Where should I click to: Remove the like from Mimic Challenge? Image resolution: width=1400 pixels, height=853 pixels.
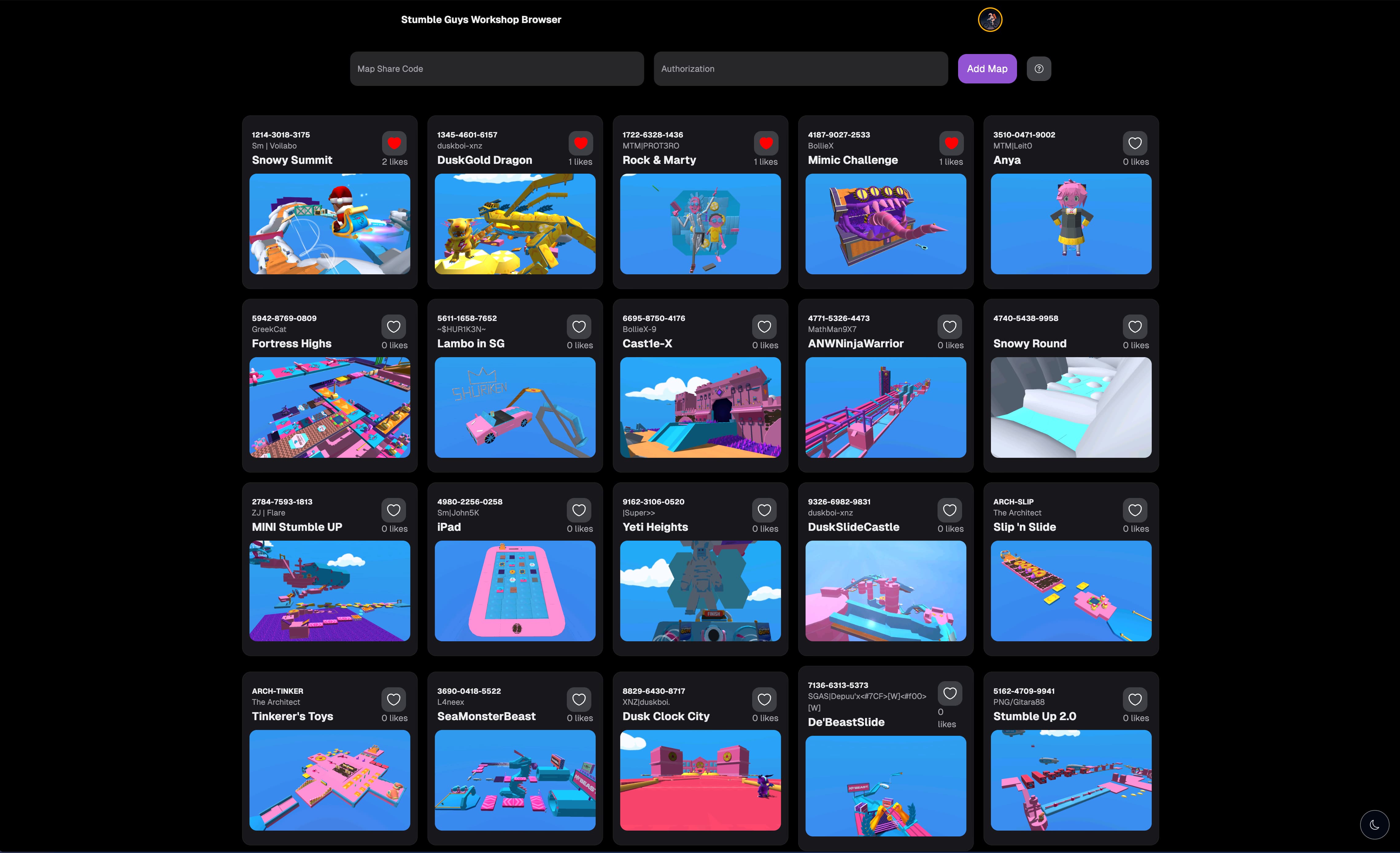coord(951,143)
